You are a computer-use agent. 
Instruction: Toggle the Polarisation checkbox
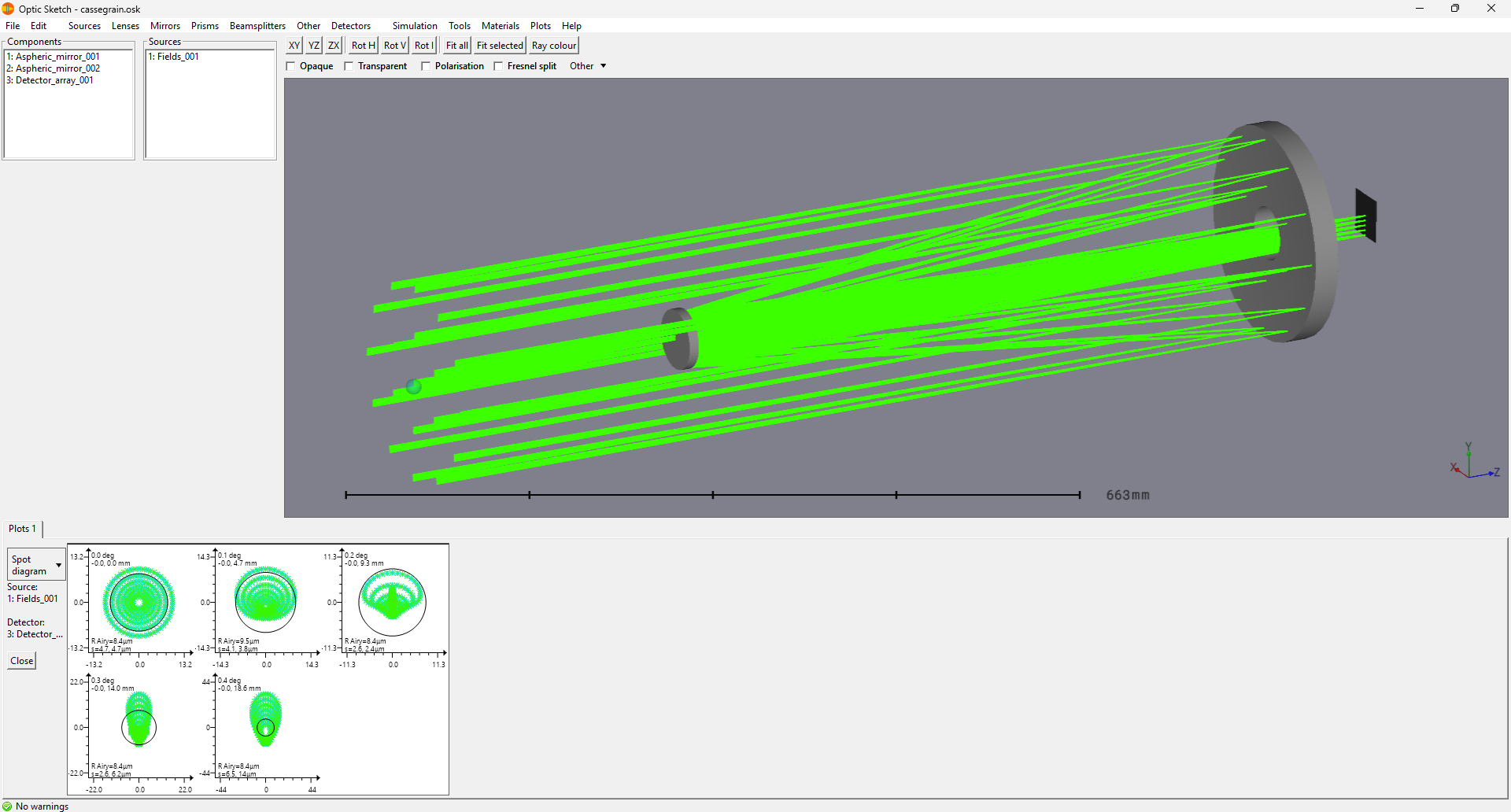point(453,66)
